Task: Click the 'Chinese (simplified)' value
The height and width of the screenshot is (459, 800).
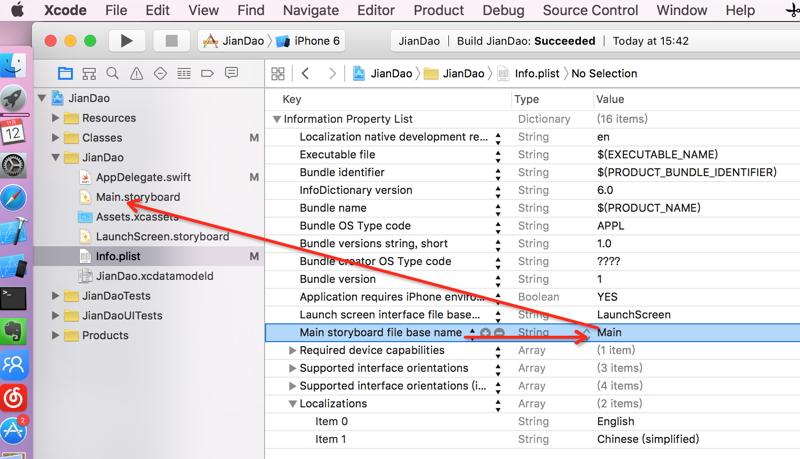Action: point(648,439)
